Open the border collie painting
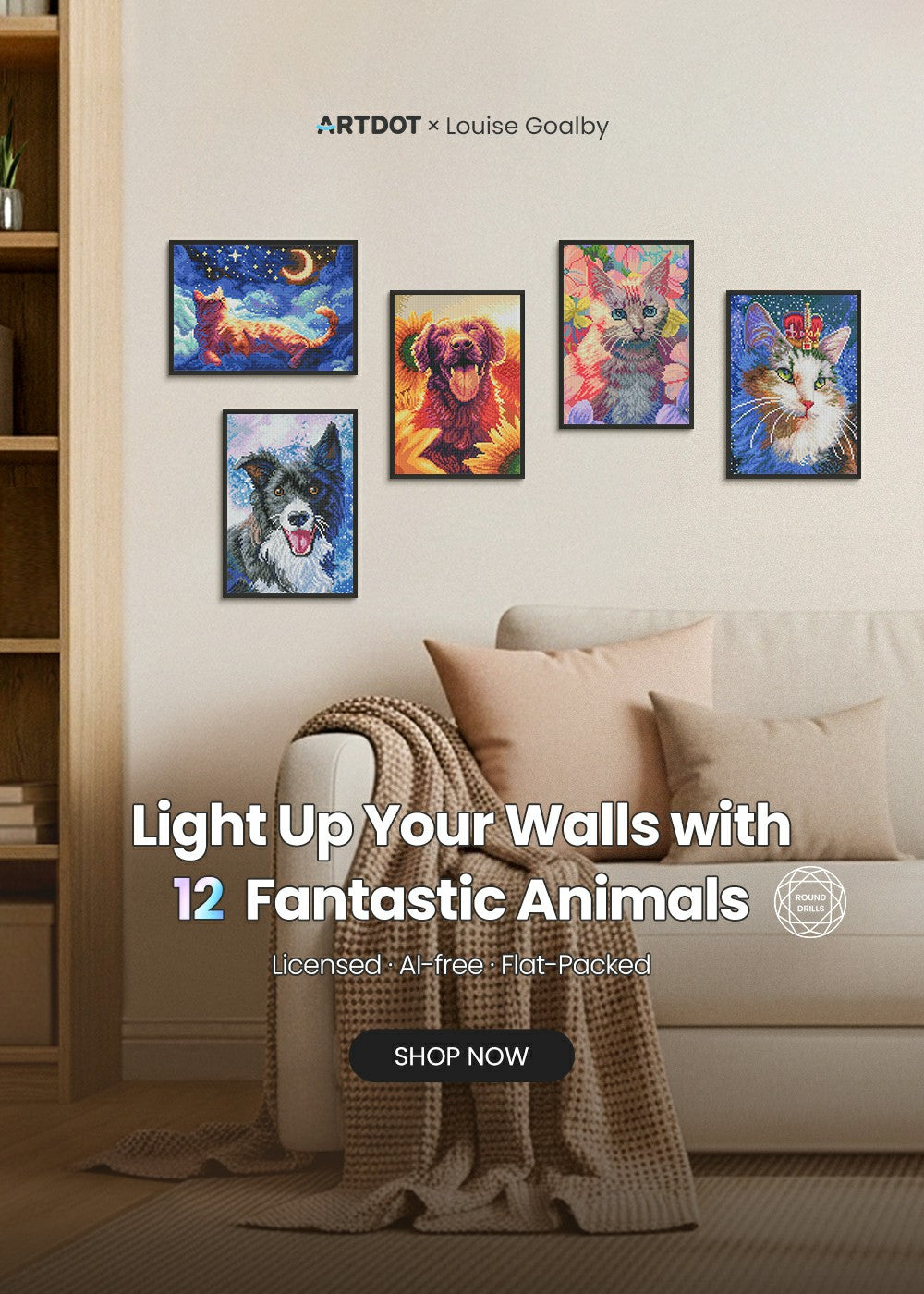924x1294 pixels. tap(289, 504)
